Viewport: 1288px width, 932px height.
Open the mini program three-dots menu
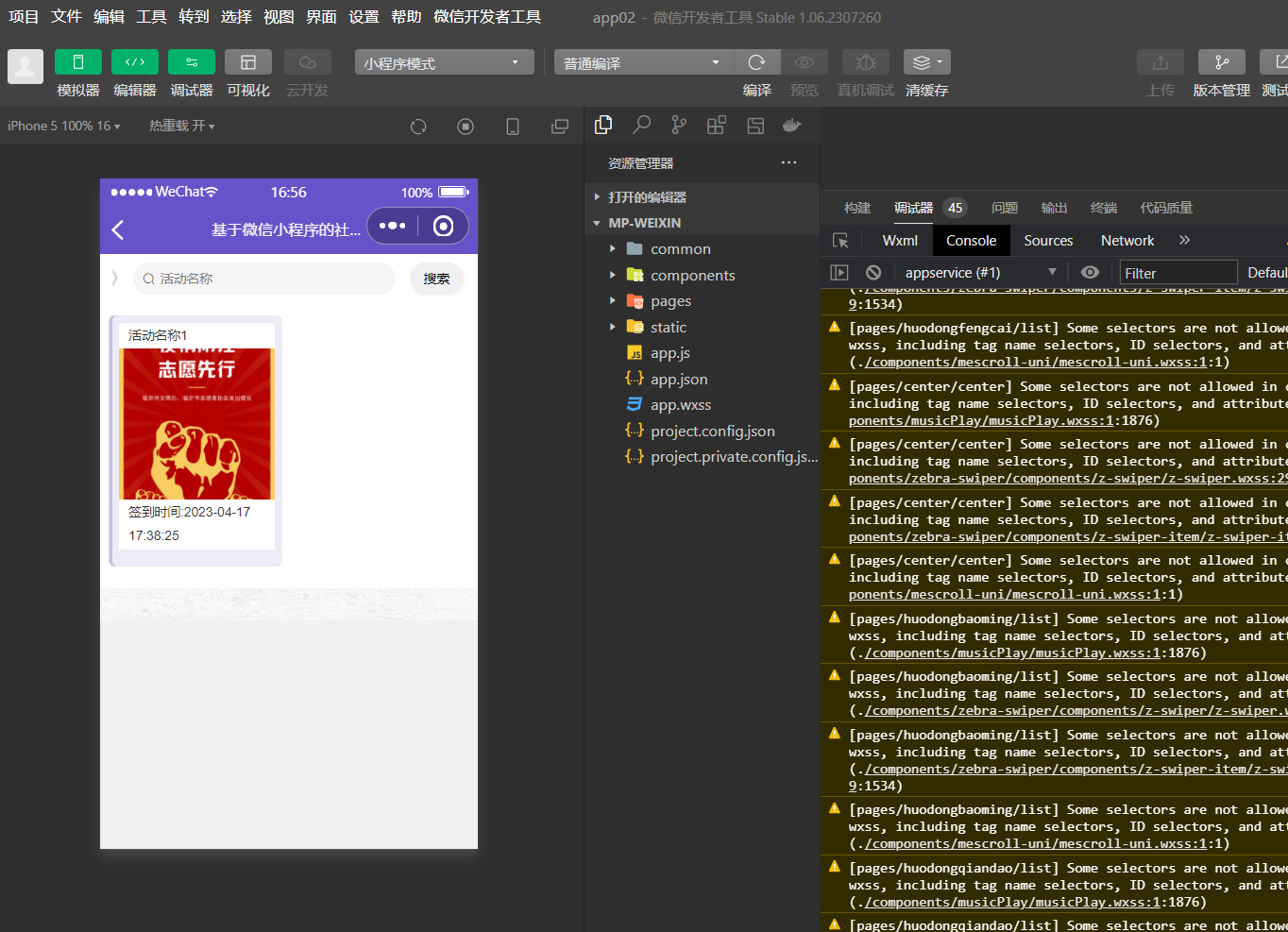point(392,226)
